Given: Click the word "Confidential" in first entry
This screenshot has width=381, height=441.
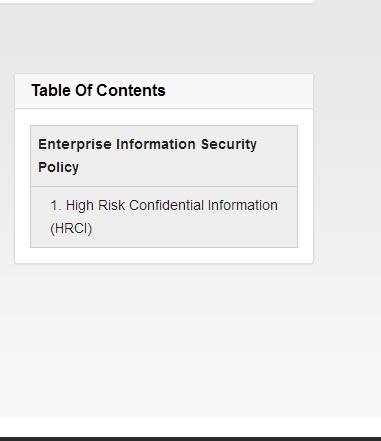Looking at the screenshot, I should (x=166, y=205).
